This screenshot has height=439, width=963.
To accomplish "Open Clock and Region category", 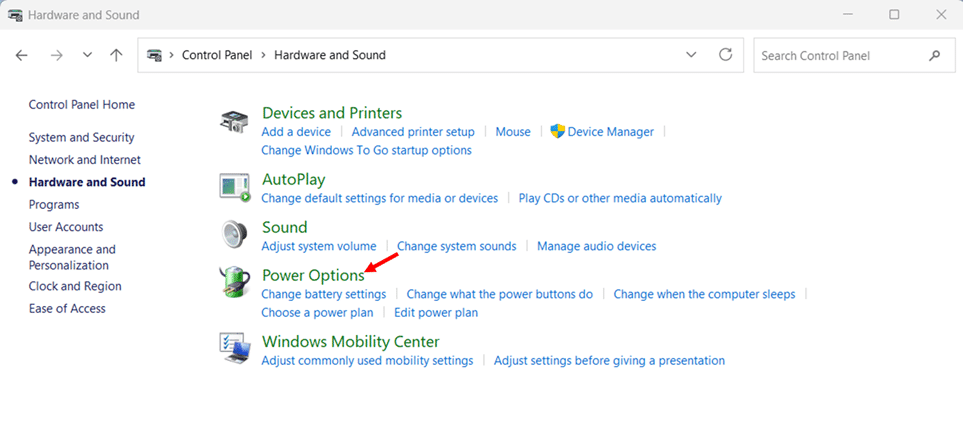I will coord(75,286).
